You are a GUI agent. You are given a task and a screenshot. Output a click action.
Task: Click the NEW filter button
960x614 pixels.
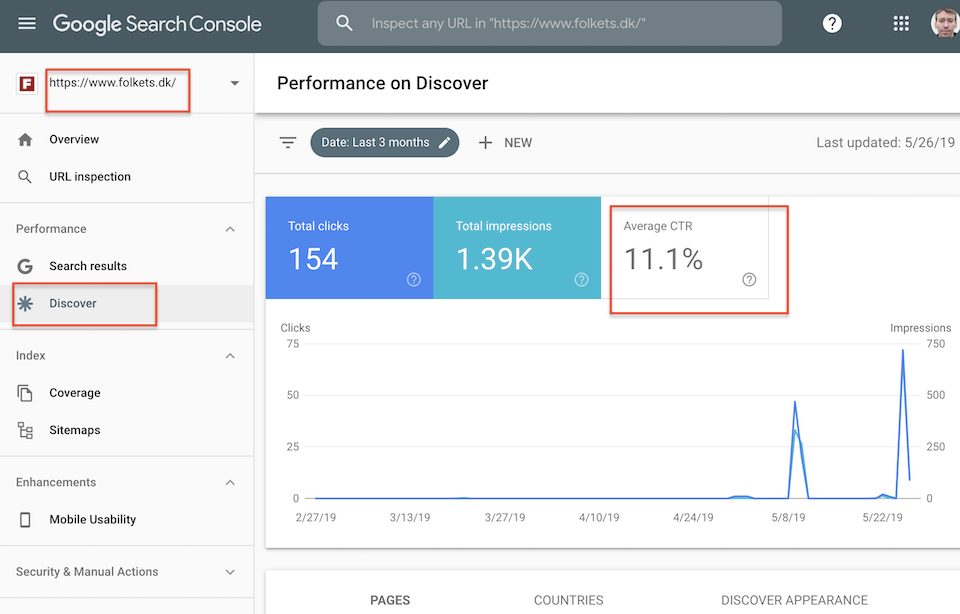click(505, 143)
